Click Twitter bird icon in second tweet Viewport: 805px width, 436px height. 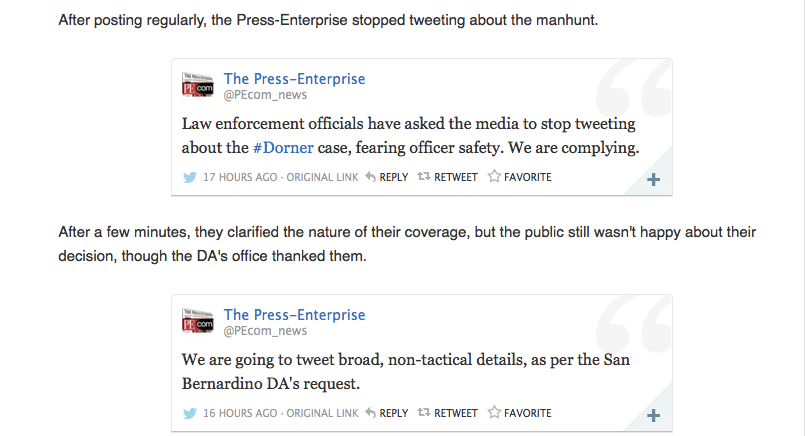pos(189,413)
